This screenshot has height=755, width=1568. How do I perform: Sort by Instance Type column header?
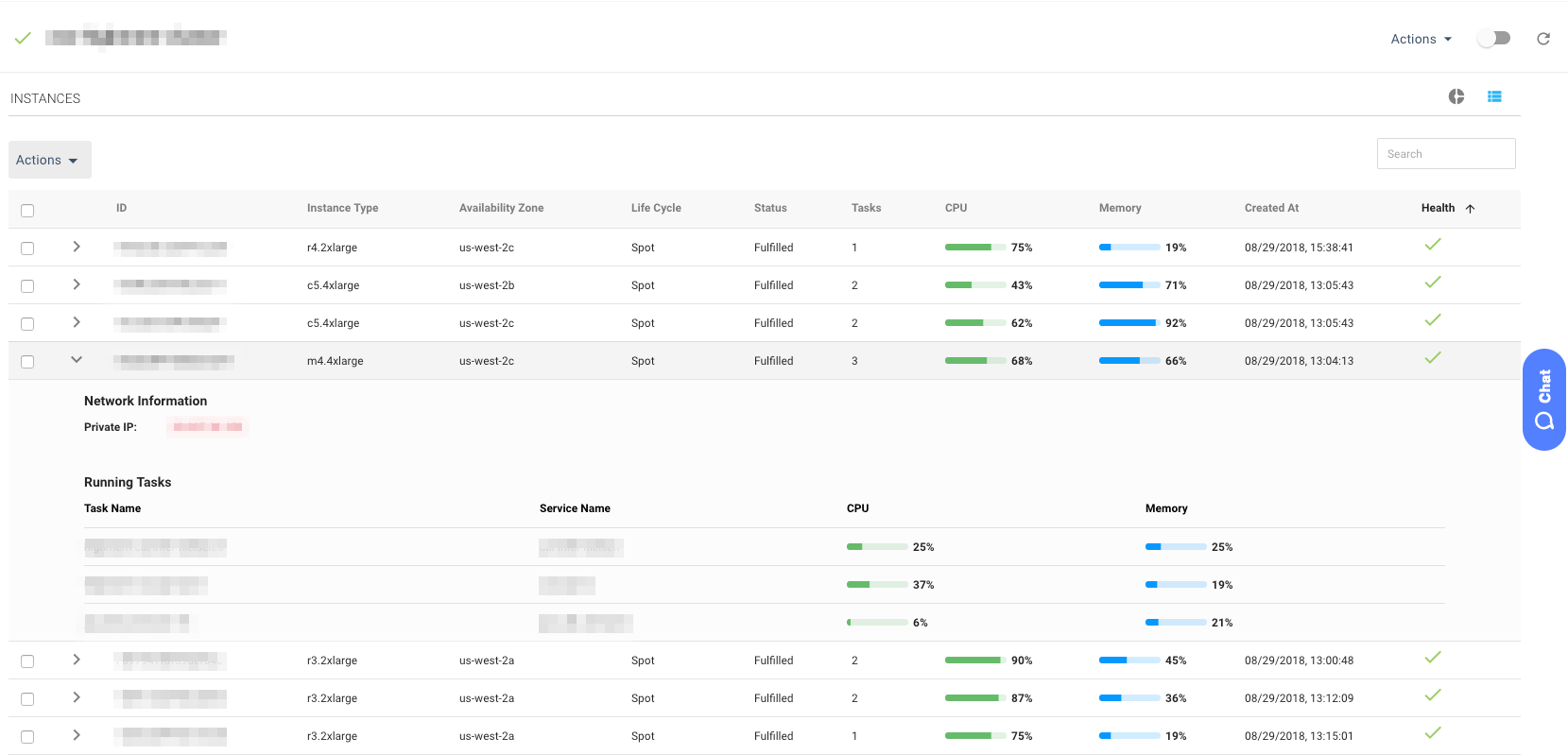342,208
